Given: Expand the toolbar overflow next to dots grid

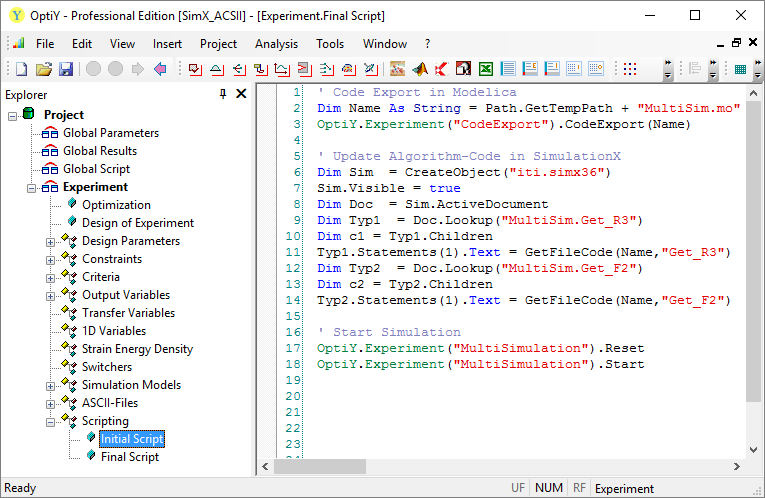Looking at the screenshot, I should (x=668, y=69).
